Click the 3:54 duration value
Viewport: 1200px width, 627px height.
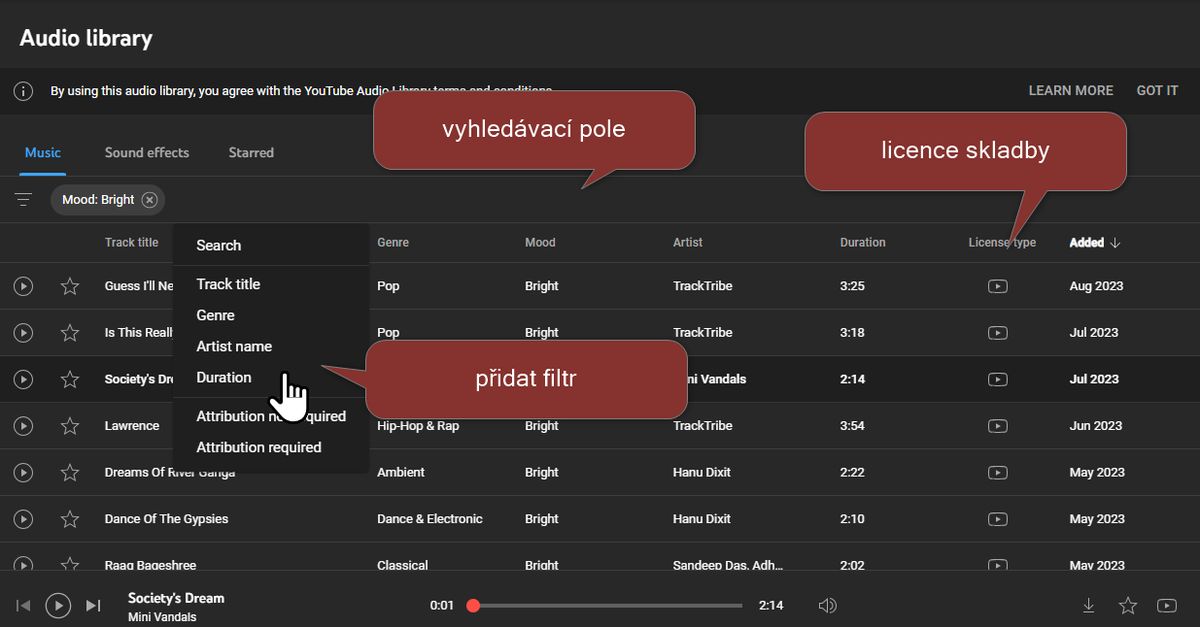(852, 426)
